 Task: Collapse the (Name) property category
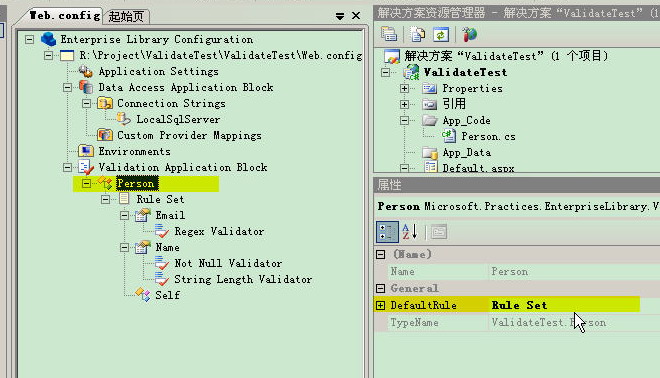click(381, 254)
